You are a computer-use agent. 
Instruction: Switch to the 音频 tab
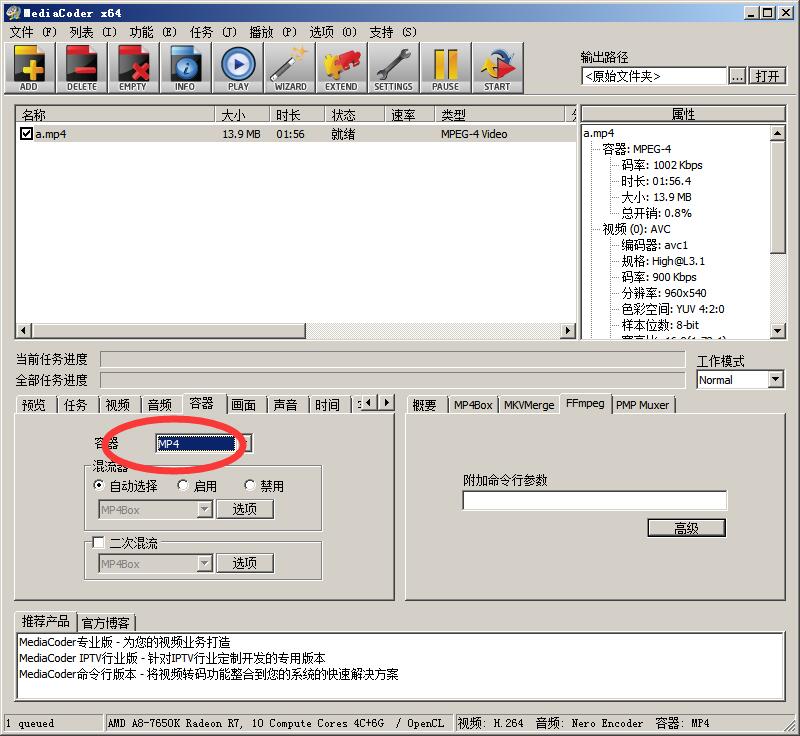(160, 405)
